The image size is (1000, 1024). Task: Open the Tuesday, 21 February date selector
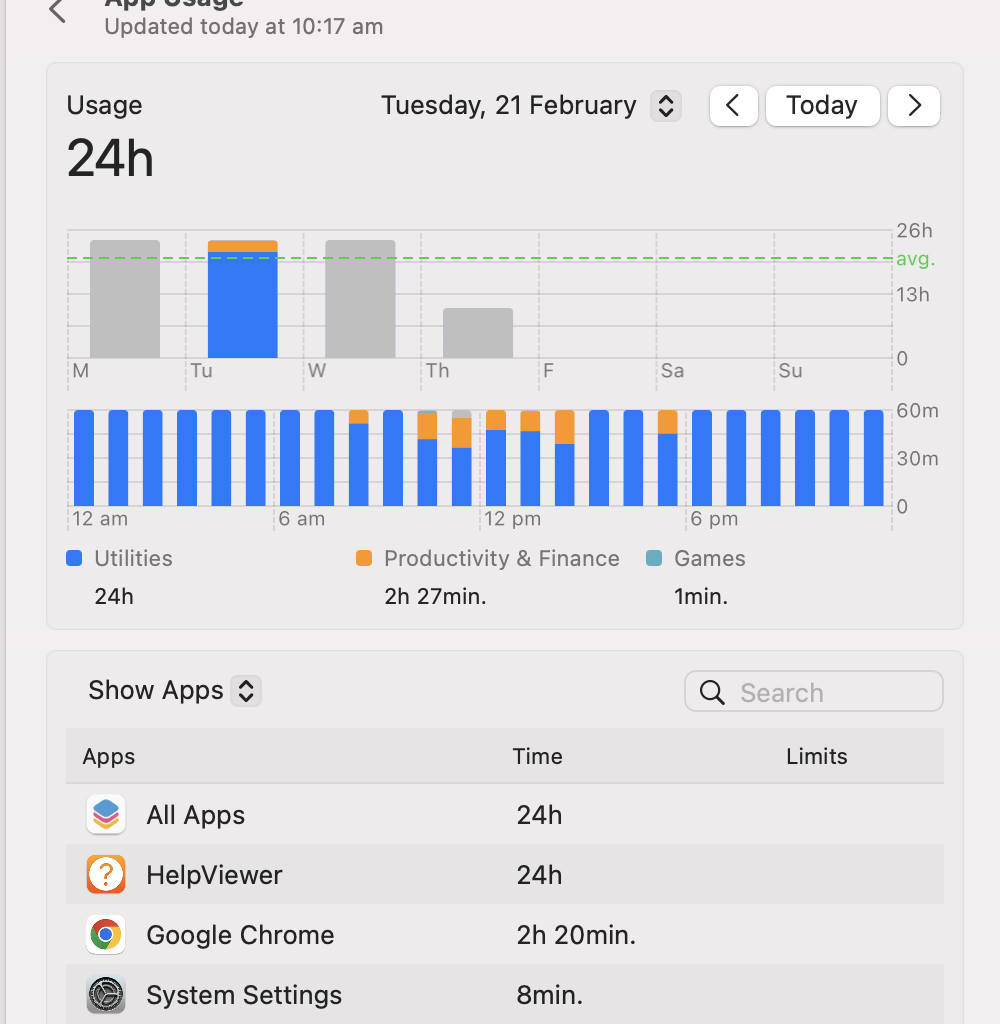508,105
